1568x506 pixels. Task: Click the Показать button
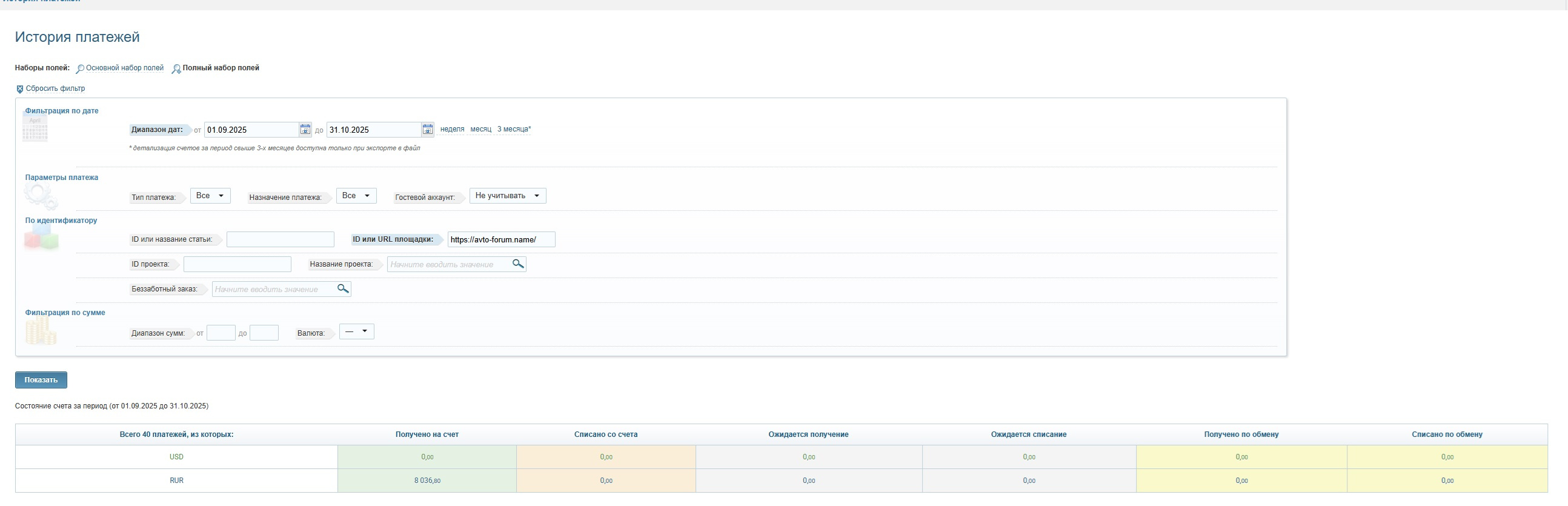[41, 380]
